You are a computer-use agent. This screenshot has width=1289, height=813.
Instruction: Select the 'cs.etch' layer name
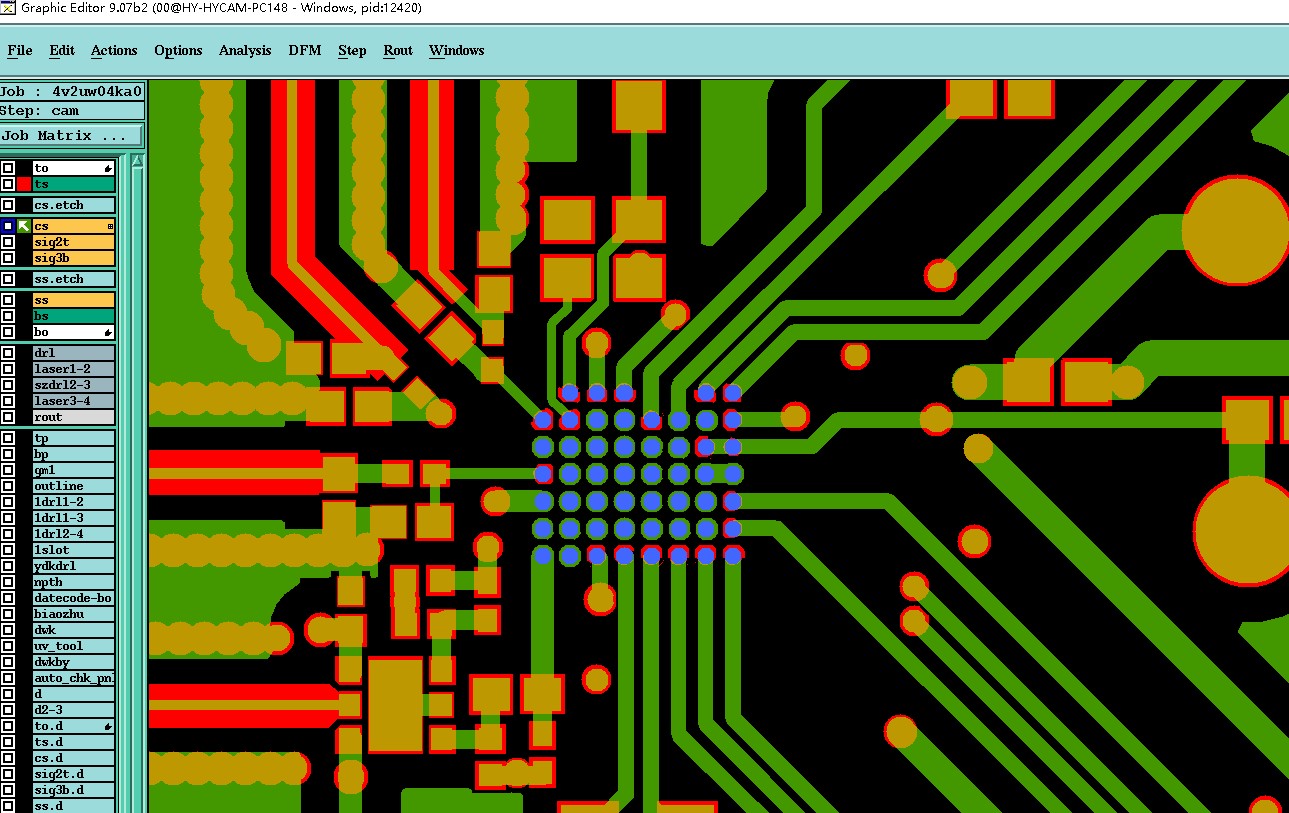click(x=74, y=205)
